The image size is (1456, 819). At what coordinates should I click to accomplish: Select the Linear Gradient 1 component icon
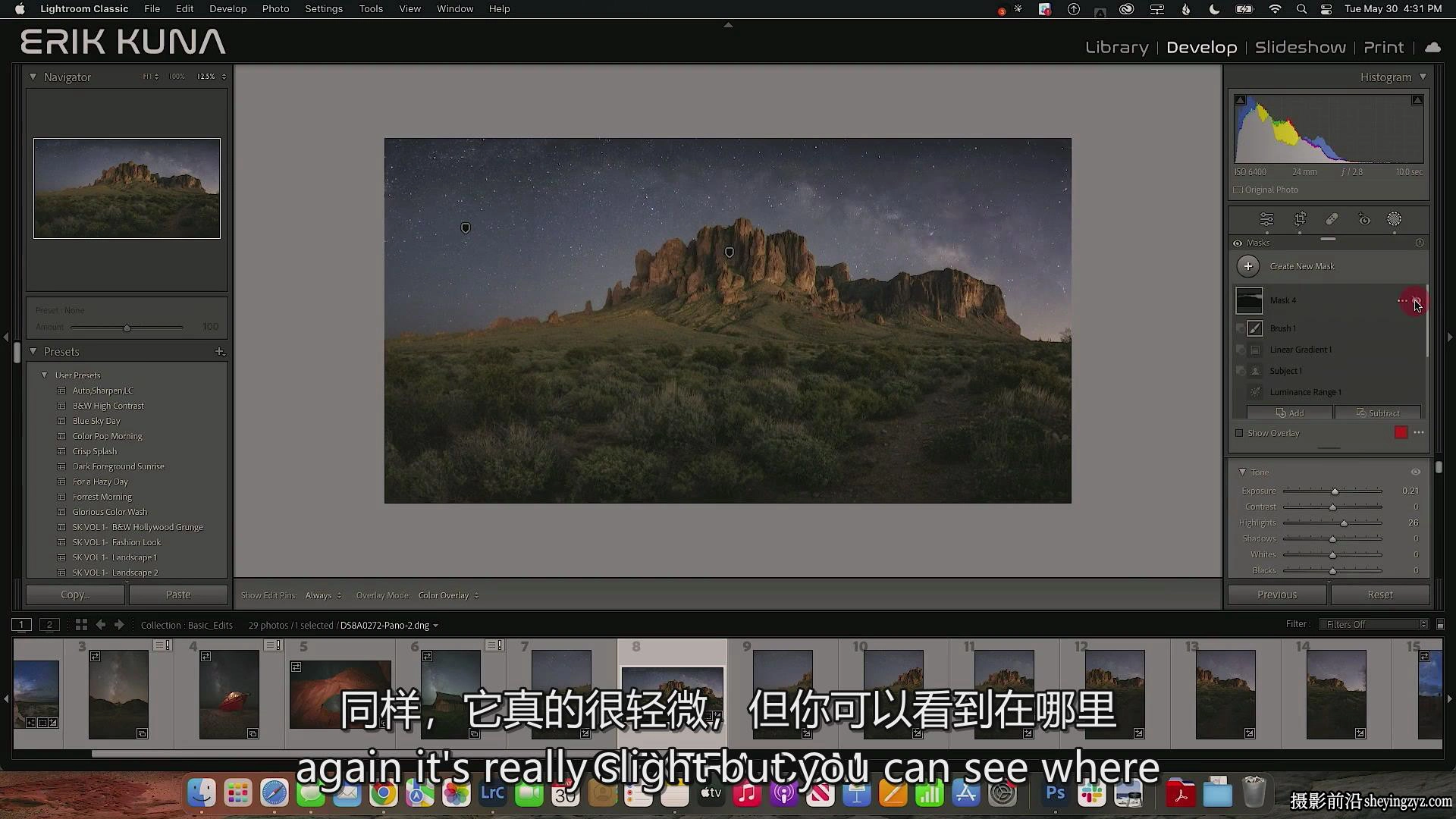tap(1256, 350)
